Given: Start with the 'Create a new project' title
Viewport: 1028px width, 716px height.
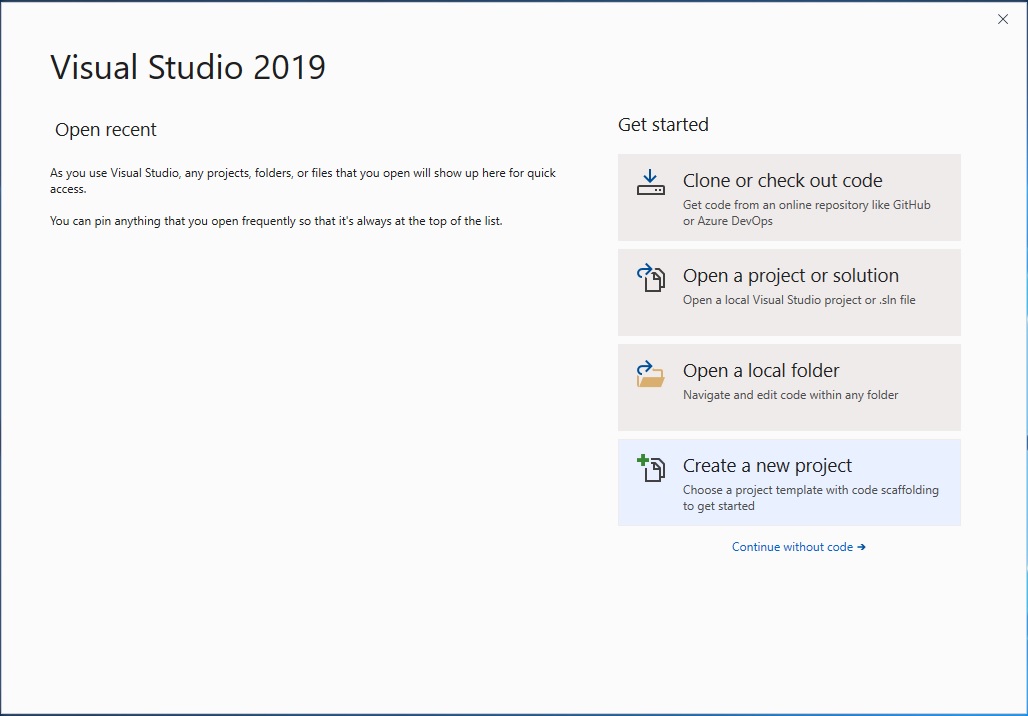Looking at the screenshot, I should coord(767,466).
